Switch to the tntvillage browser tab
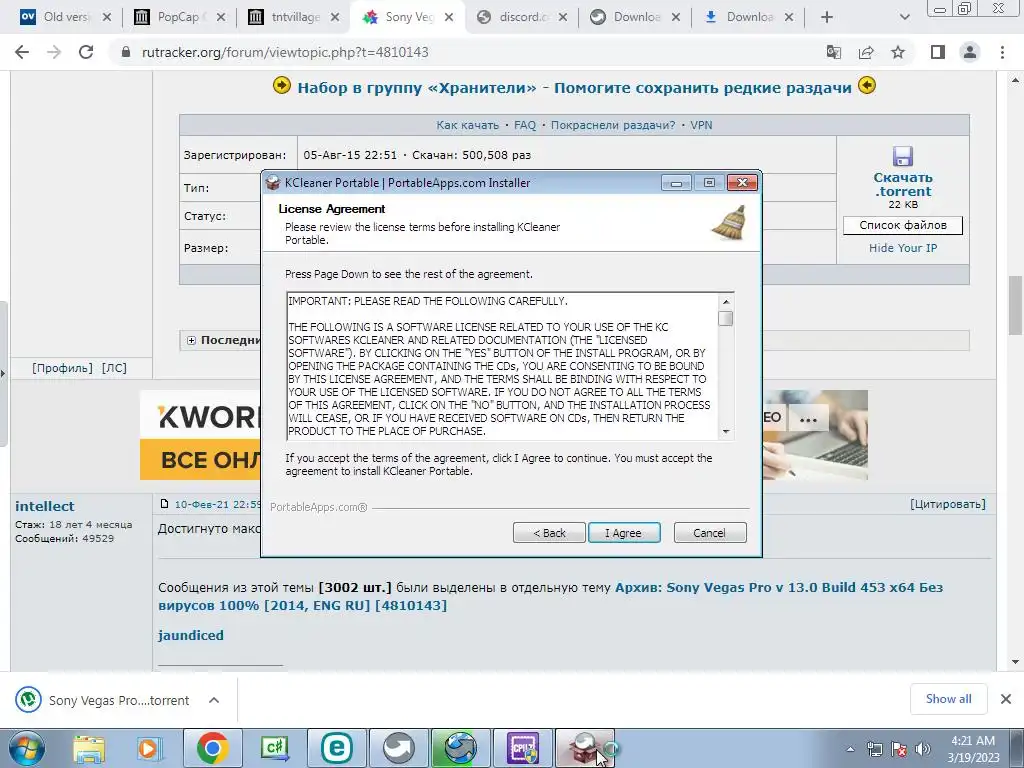The height and width of the screenshot is (768, 1024). tap(293, 17)
